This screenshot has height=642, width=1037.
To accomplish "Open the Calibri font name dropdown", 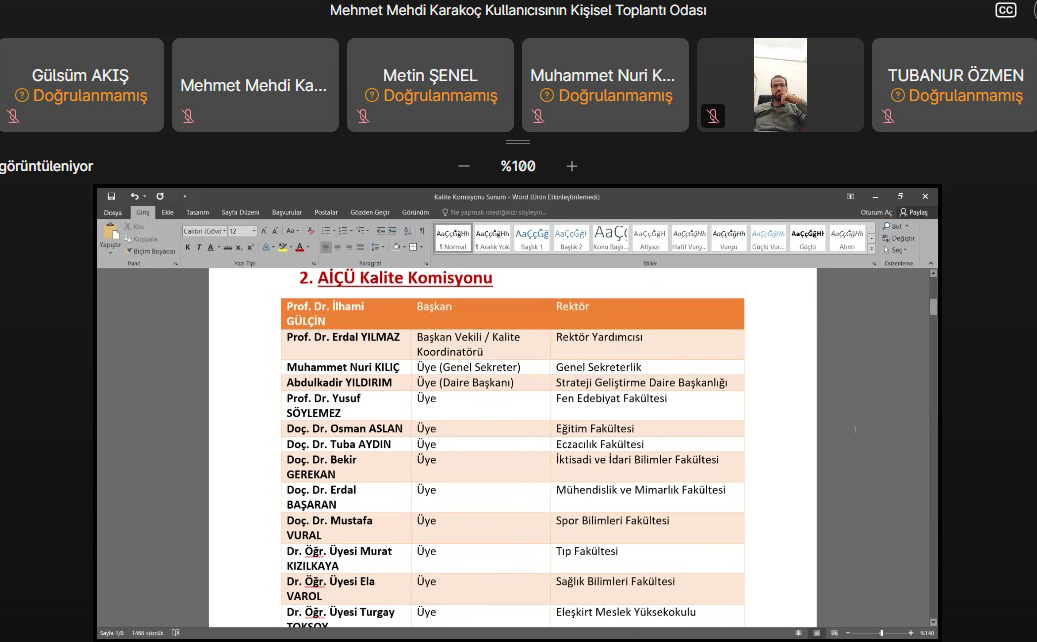I will pyautogui.click(x=205, y=231).
